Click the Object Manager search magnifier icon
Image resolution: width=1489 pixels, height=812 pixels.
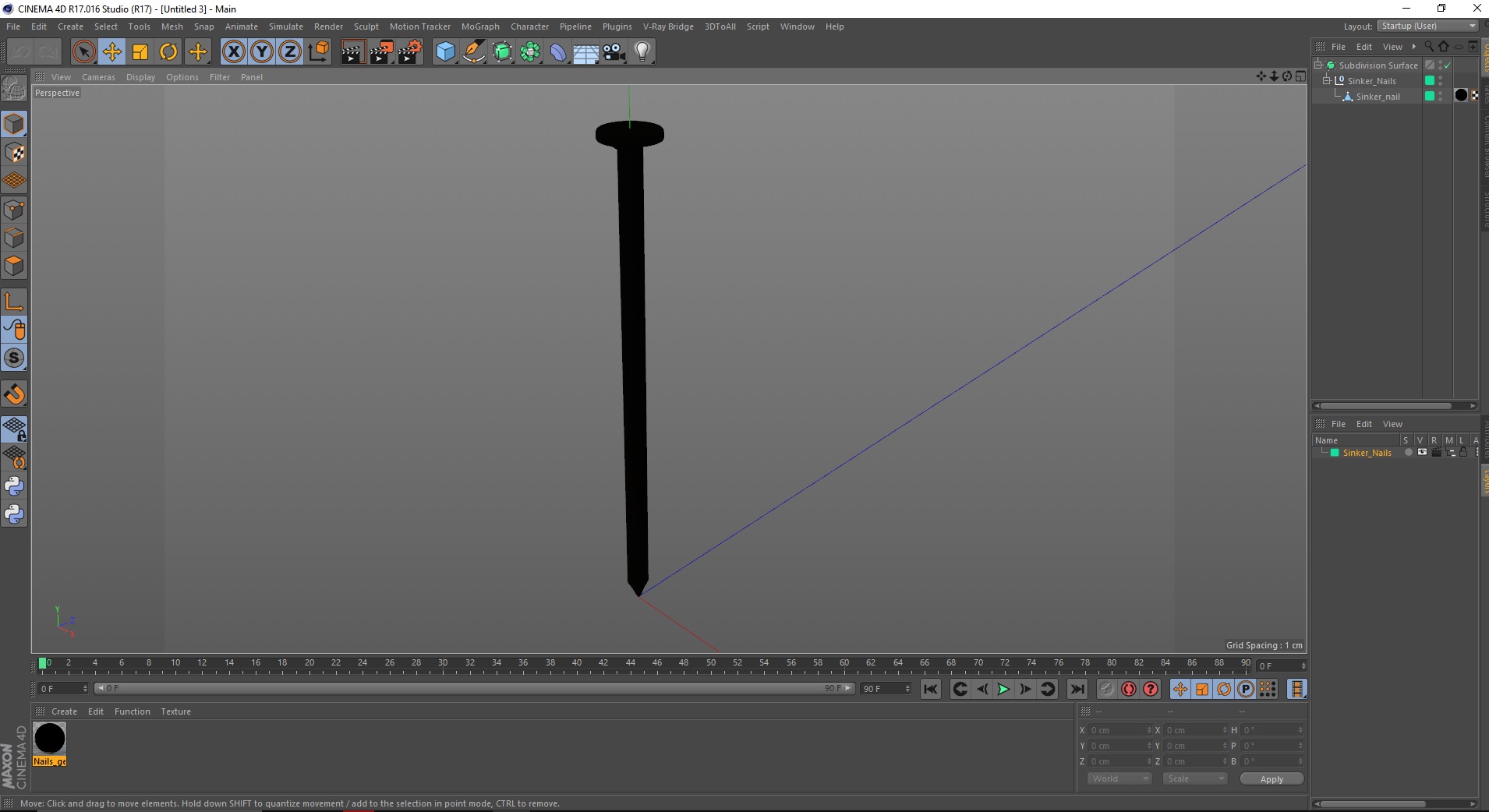1429,46
